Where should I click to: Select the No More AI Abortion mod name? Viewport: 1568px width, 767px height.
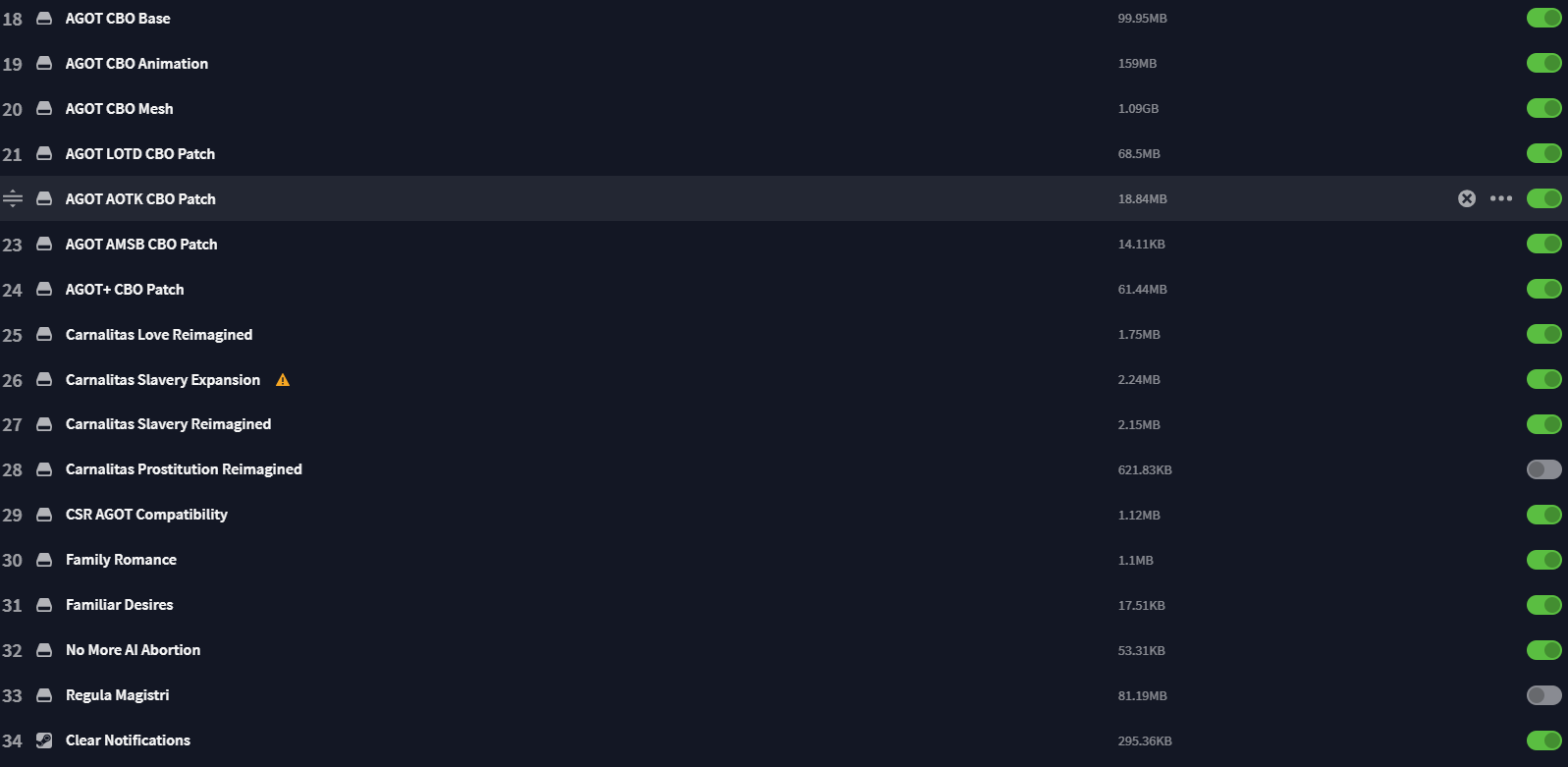point(133,650)
